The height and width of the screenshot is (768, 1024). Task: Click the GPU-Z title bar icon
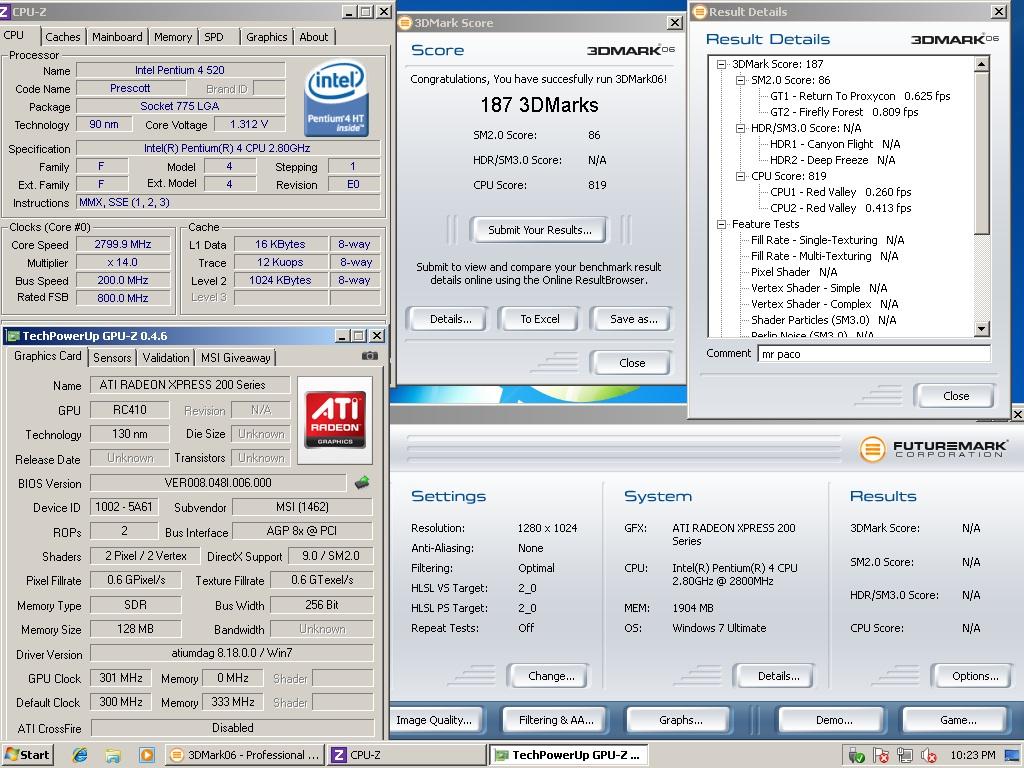coord(12,336)
